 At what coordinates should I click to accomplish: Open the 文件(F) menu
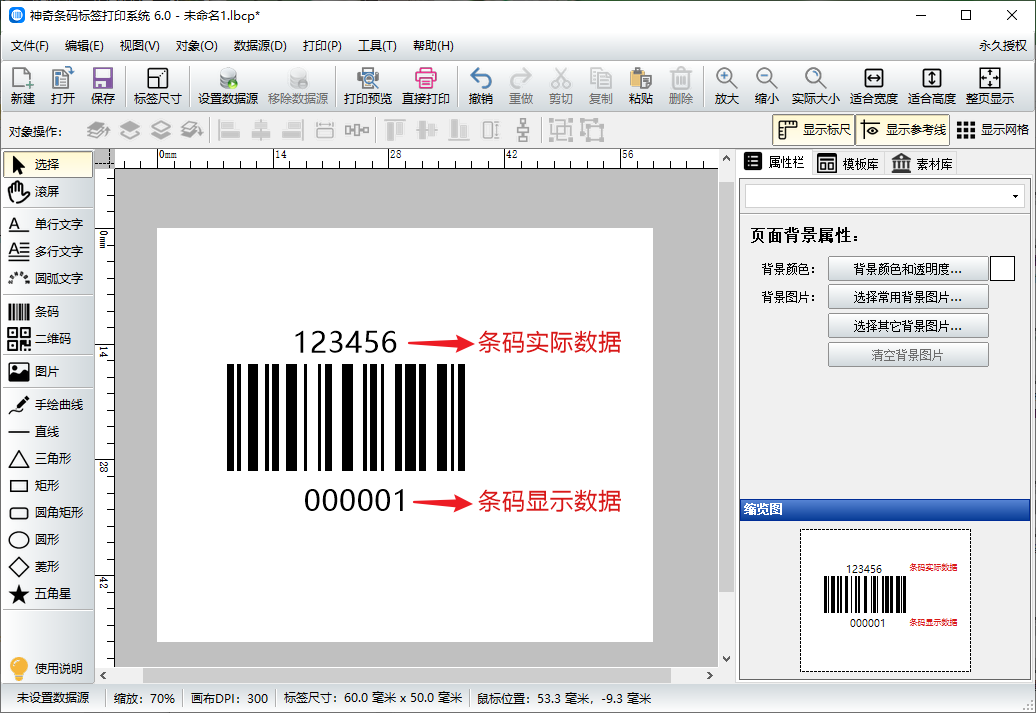(x=30, y=46)
